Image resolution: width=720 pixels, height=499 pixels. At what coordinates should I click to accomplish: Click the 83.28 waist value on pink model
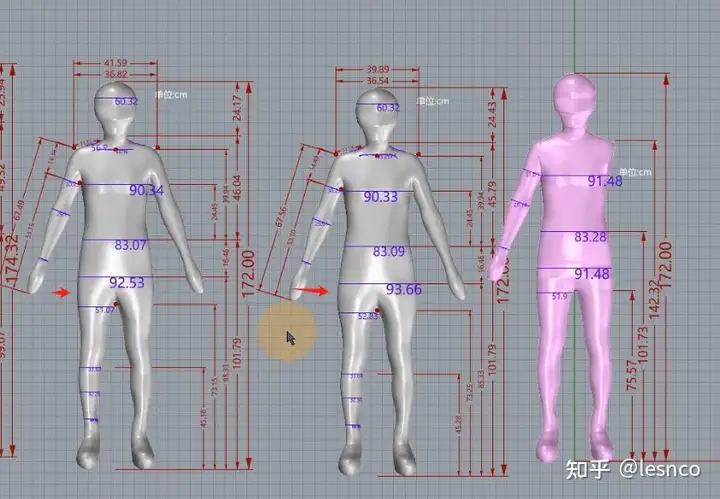[x=591, y=237]
